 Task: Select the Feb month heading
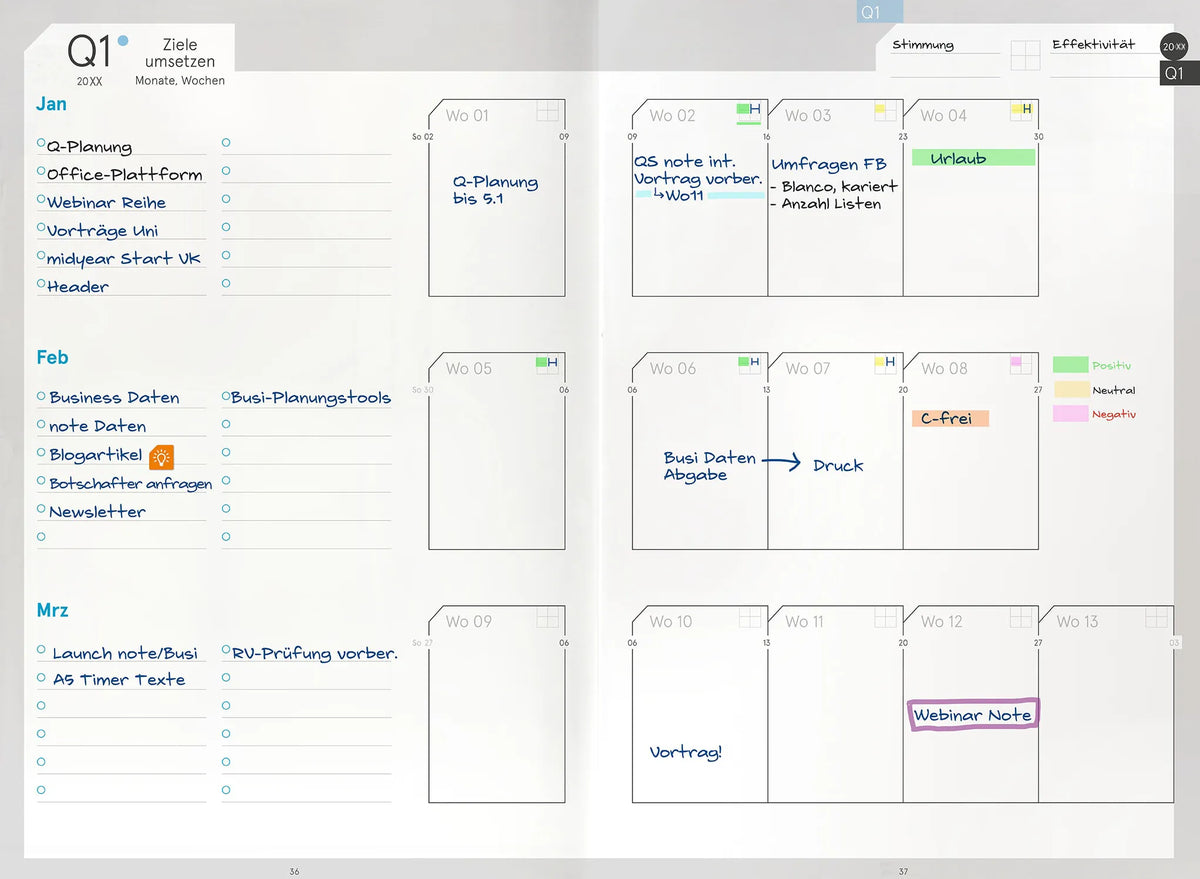click(x=52, y=357)
